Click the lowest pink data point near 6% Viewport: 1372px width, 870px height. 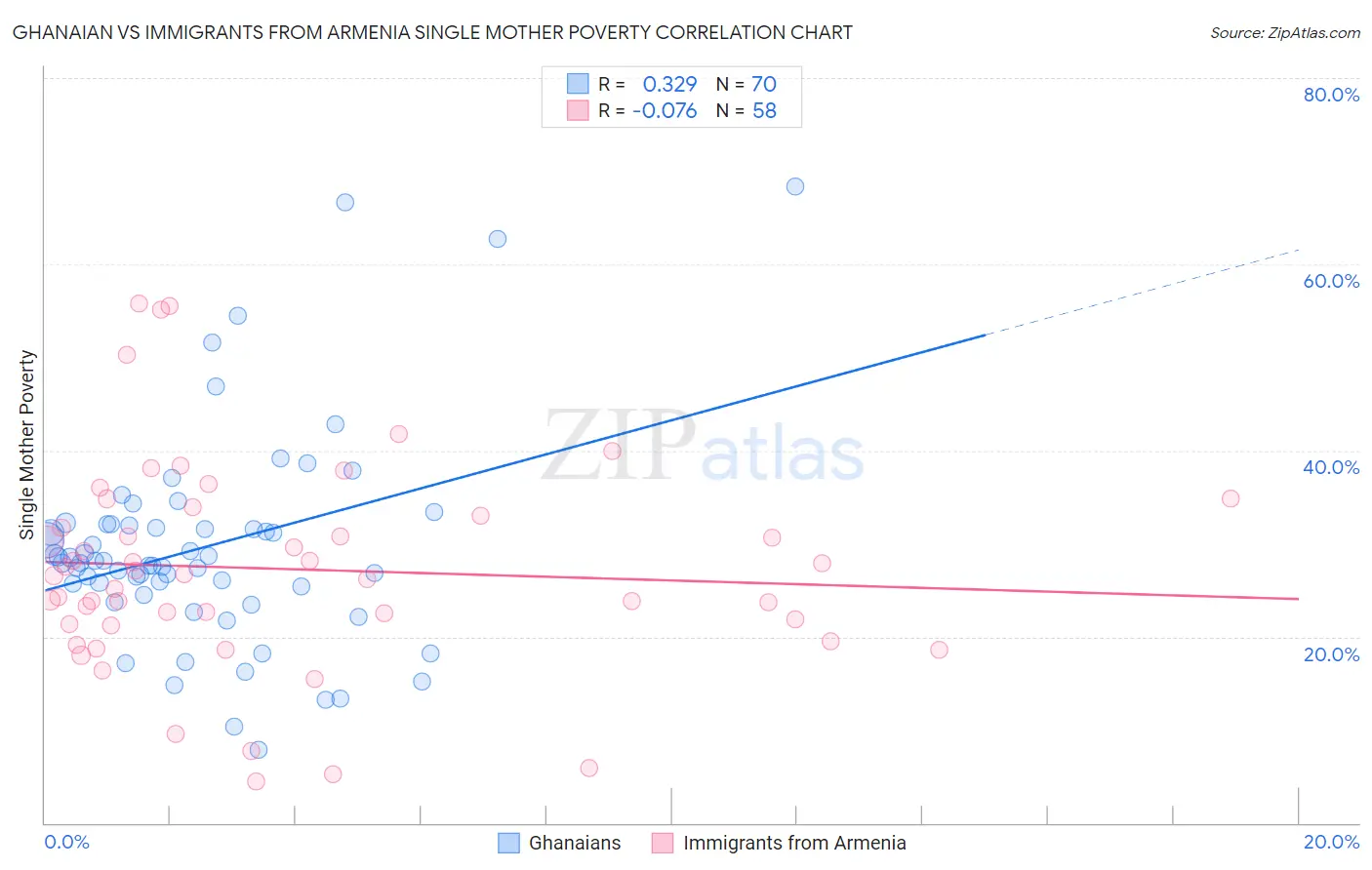click(256, 781)
